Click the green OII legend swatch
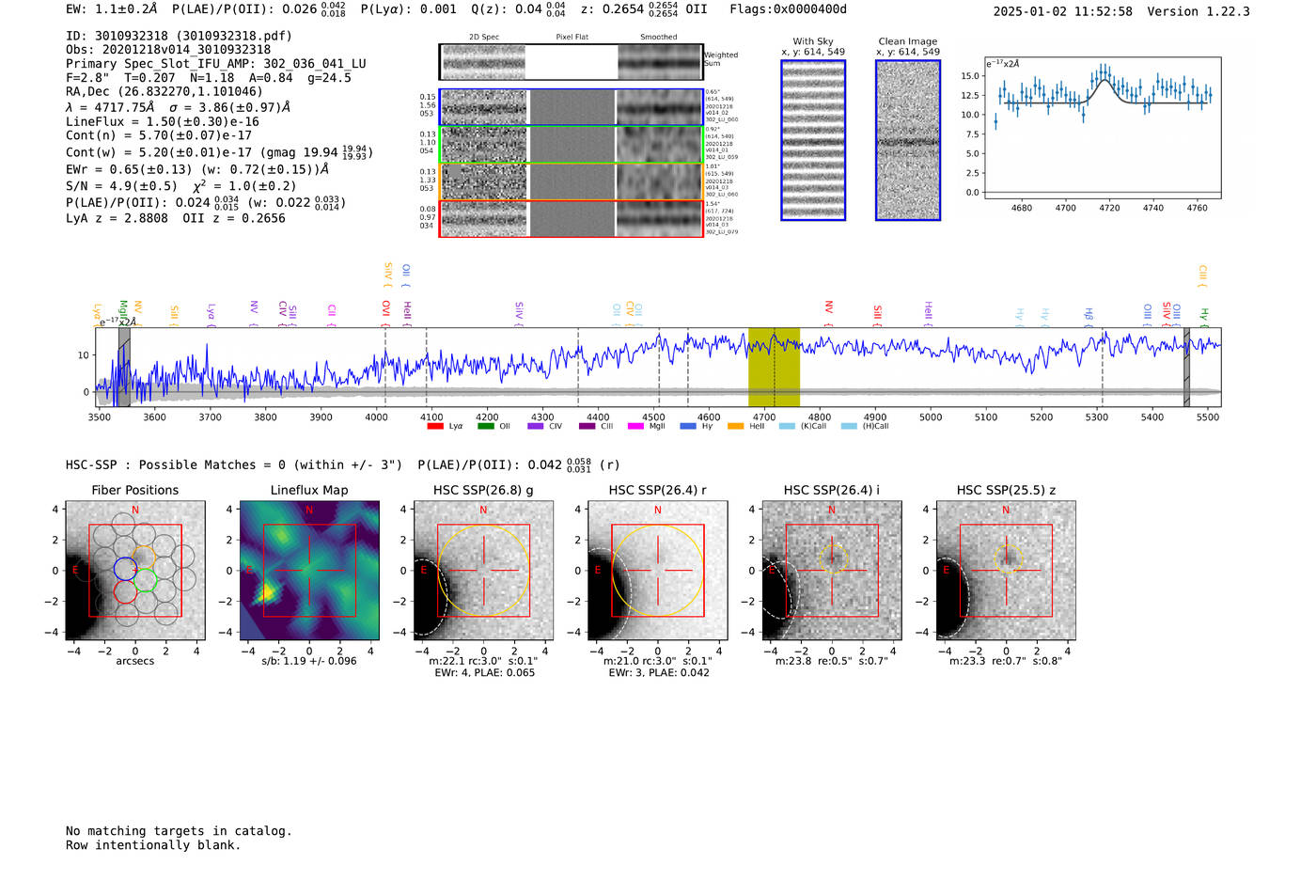1316x896 pixels. pos(485,426)
